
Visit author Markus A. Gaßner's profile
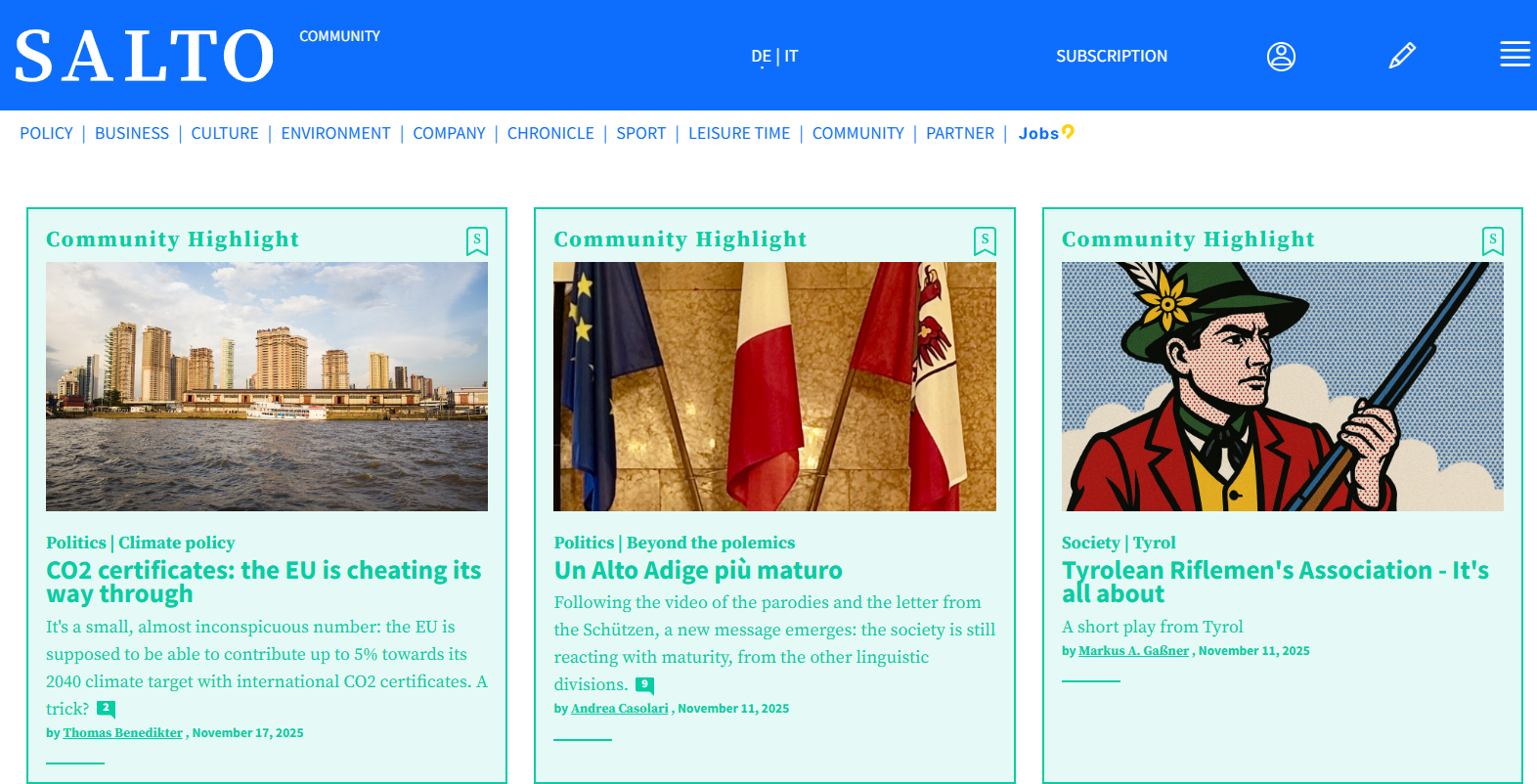tap(1134, 651)
